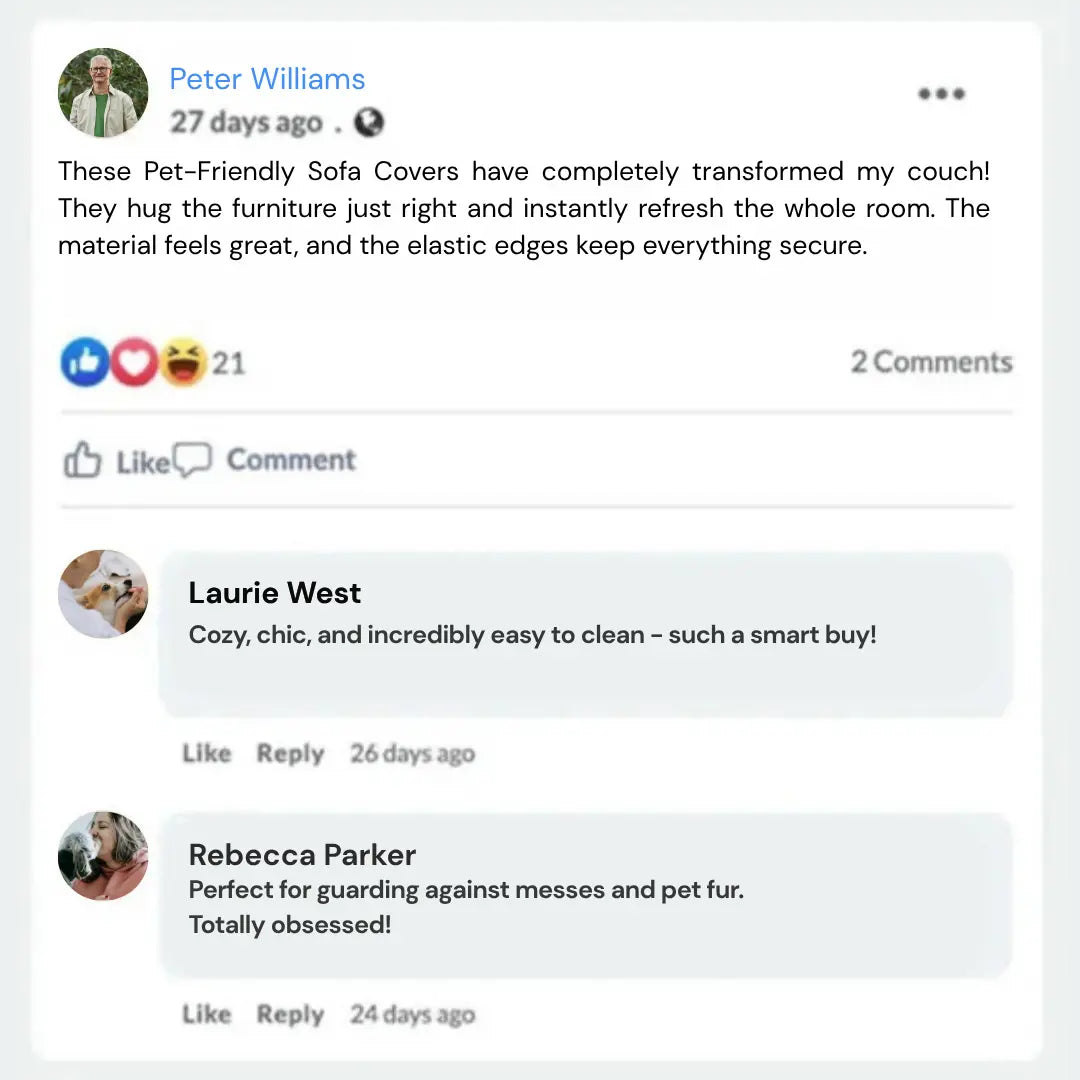Show the 2 Comments list
Screen dimensions: 1080x1080
click(x=931, y=362)
